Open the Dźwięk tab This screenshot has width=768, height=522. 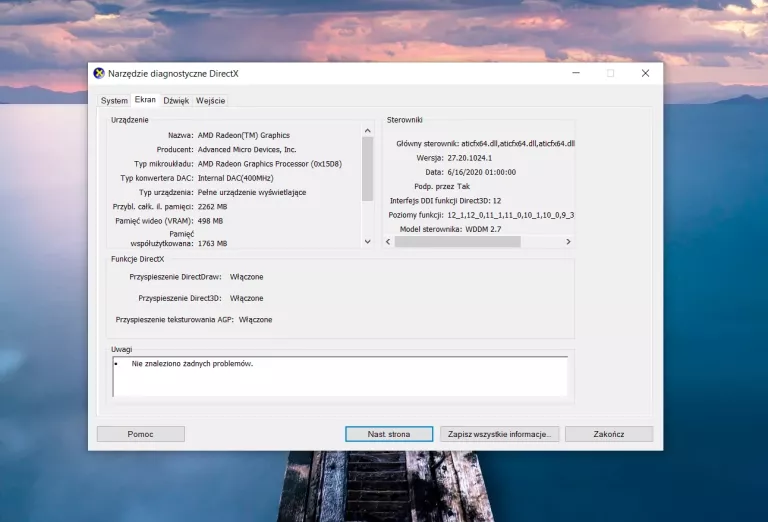pos(176,101)
